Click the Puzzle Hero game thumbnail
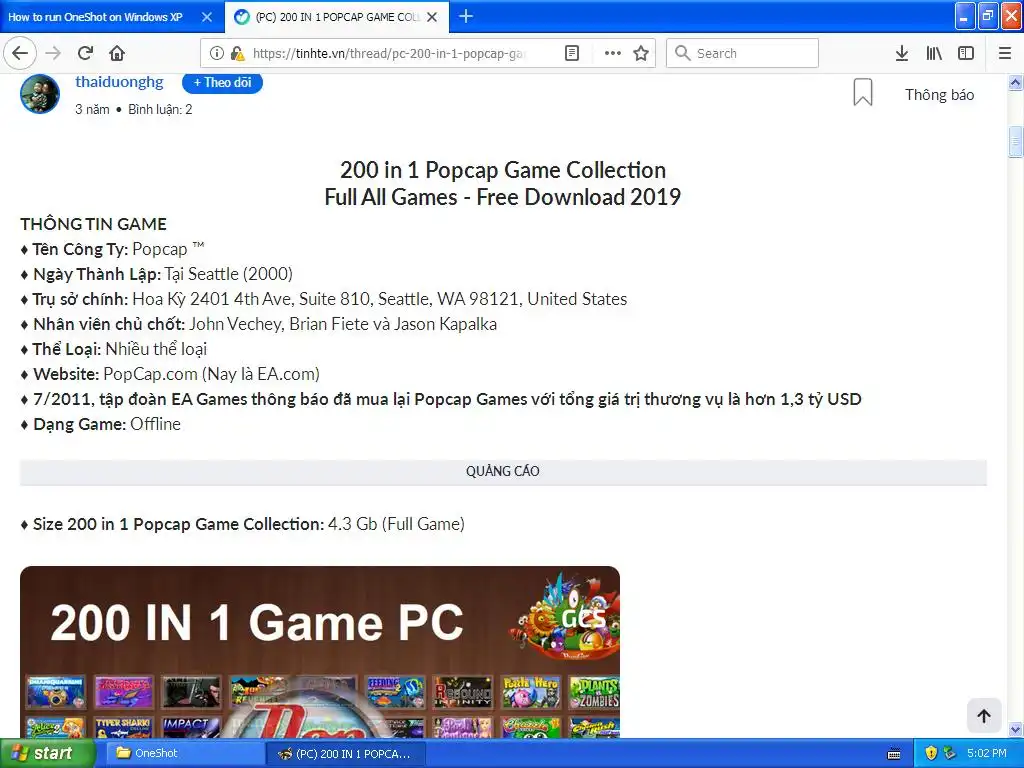1024x768 pixels. pos(531,692)
